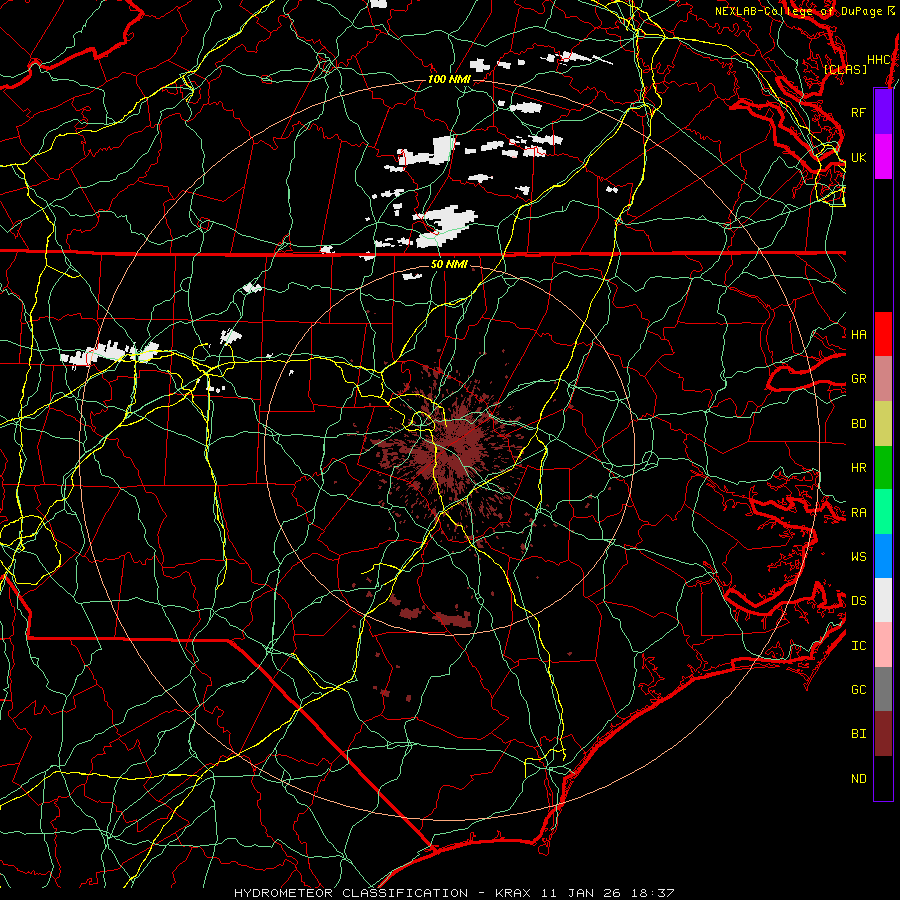Click the brown BI legend swatch
This screenshot has width=900, height=900.
883,734
